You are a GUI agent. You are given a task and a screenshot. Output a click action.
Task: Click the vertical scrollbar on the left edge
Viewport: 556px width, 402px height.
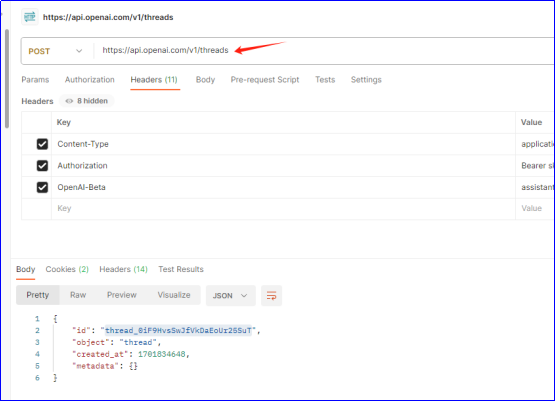tap(7, 79)
